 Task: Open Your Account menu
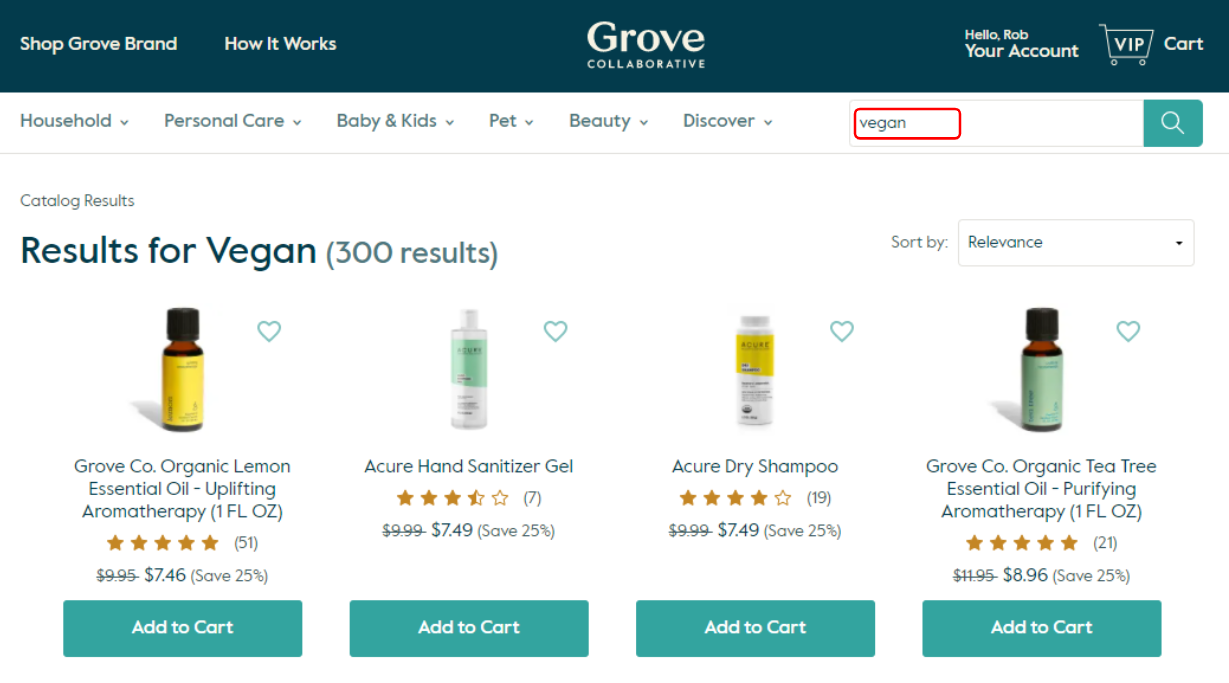pyautogui.click(x=1021, y=44)
